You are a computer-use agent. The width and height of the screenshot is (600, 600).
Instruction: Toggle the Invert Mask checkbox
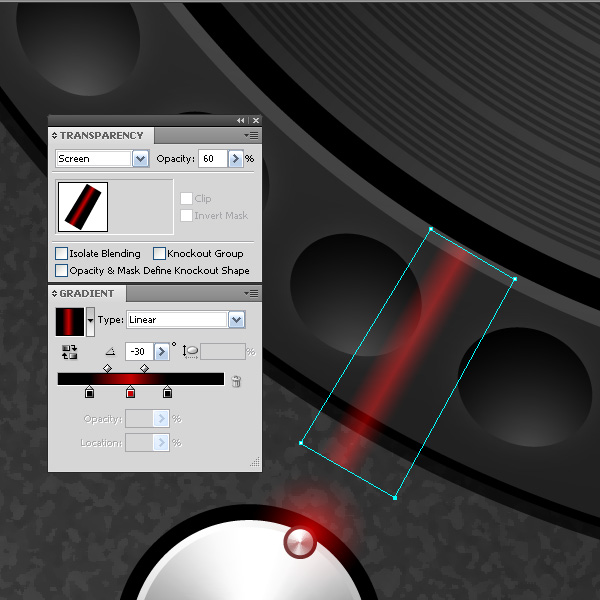pyautogui.click(x=186, y=215)
